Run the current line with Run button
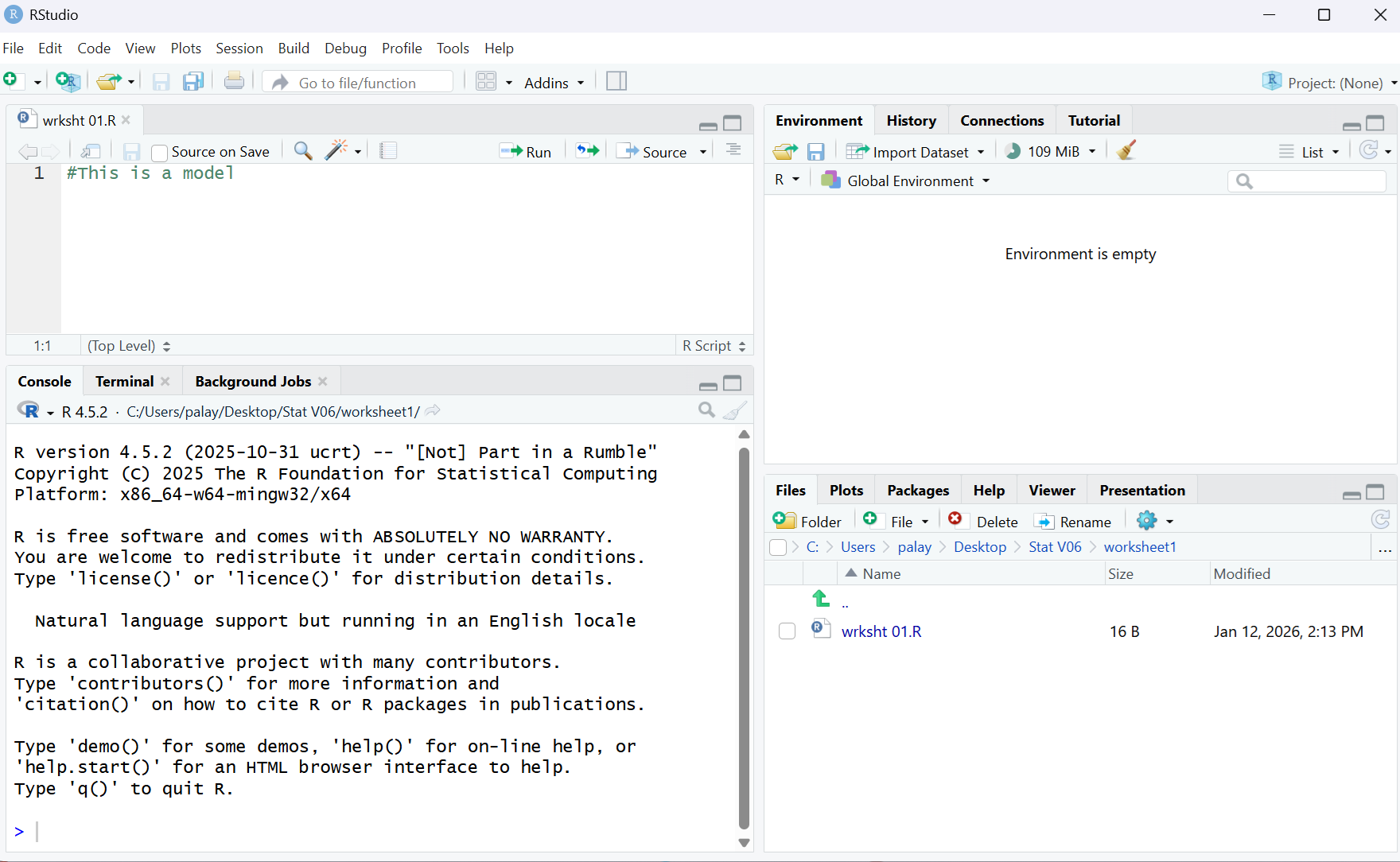Viewport: 1400px width, 862px height. pyautogui.click(x=526, y=151)
